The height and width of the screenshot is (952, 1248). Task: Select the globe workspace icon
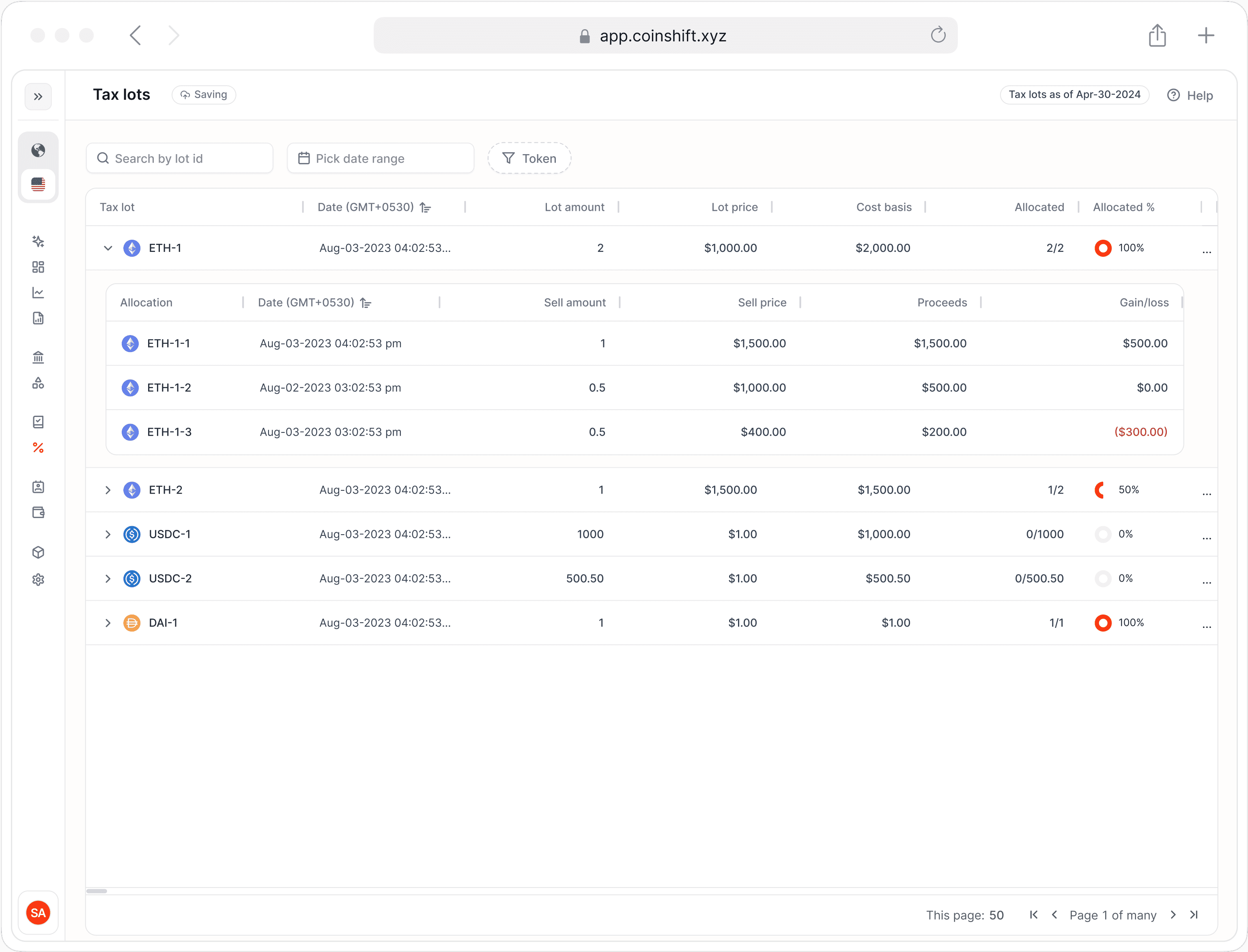click(x=38, y=150)
